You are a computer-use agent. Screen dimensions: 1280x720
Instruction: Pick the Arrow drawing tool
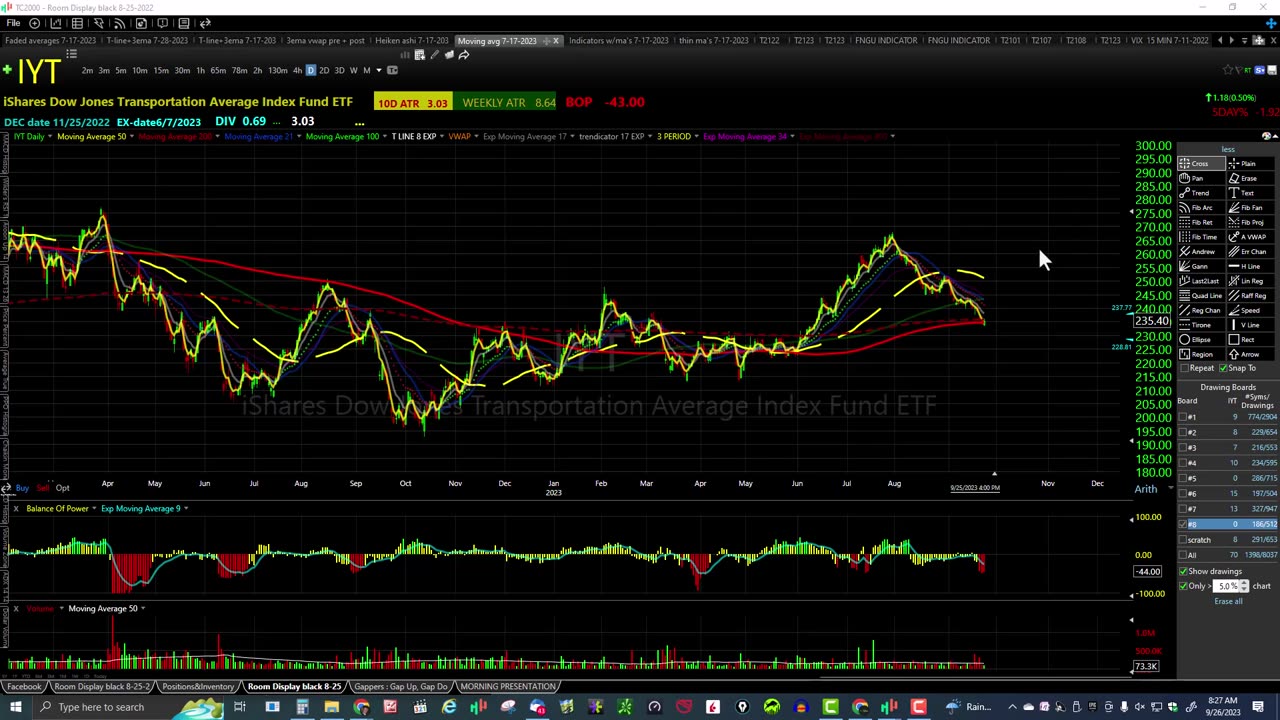tap(1251, 354)
